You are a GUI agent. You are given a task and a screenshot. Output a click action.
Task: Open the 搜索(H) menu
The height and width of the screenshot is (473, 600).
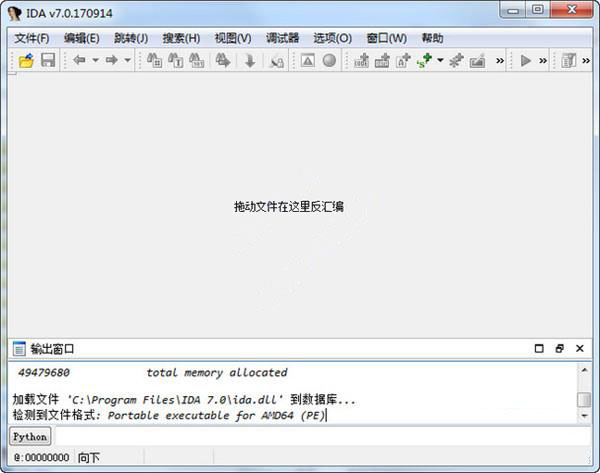tap(181, 38)
